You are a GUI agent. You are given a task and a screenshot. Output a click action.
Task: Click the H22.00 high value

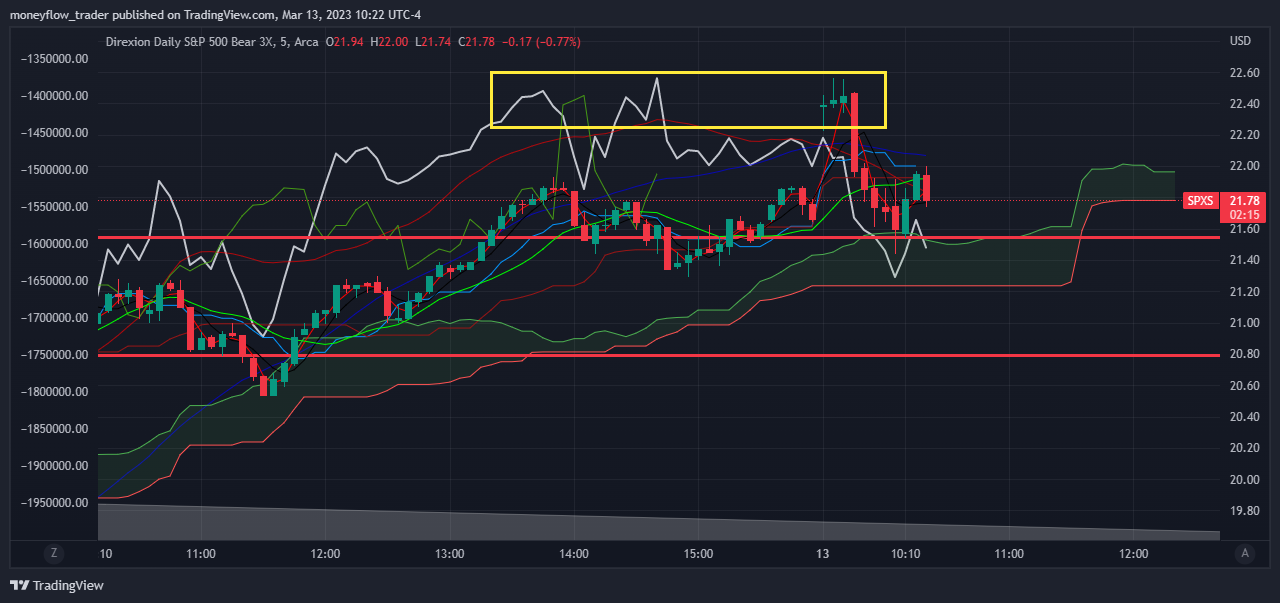tap(389, 41)
